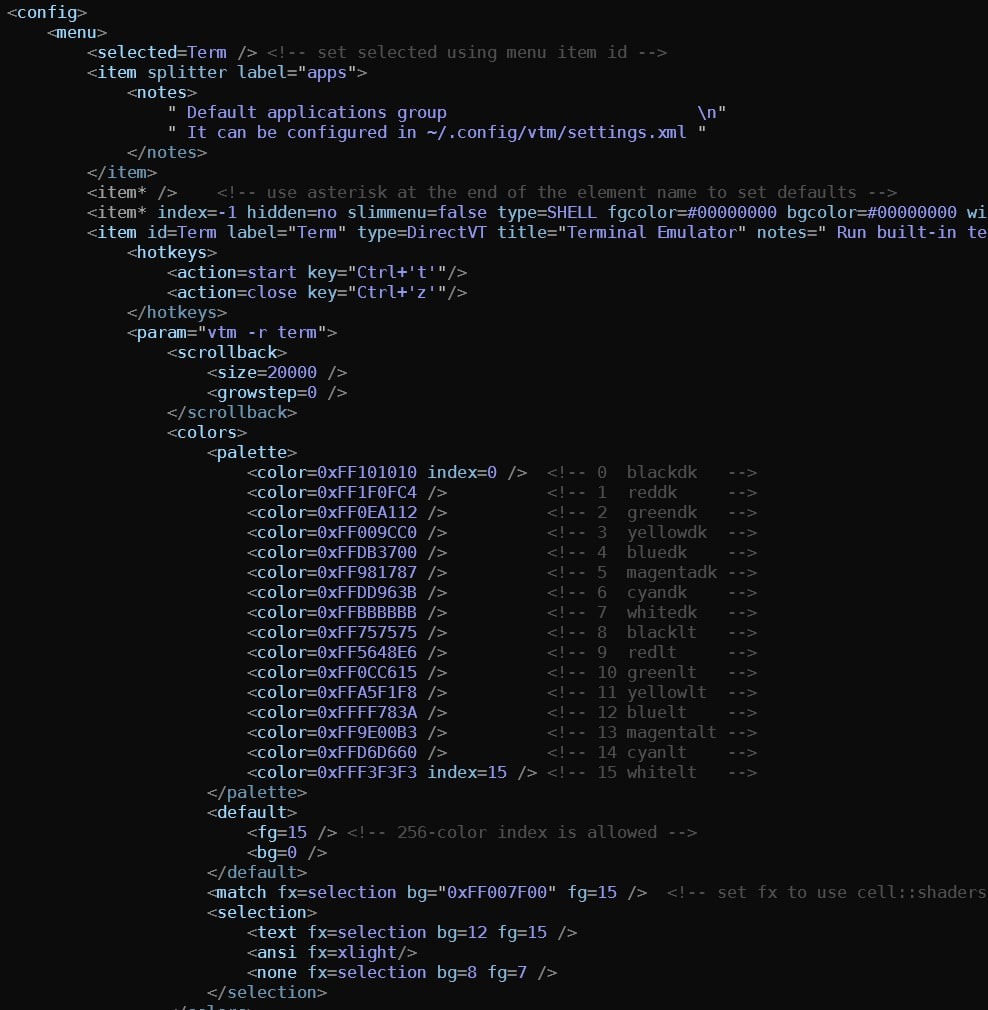The image size is (988, 1010).
Task: Click the opening <config> tag
Action: (47, 12)
